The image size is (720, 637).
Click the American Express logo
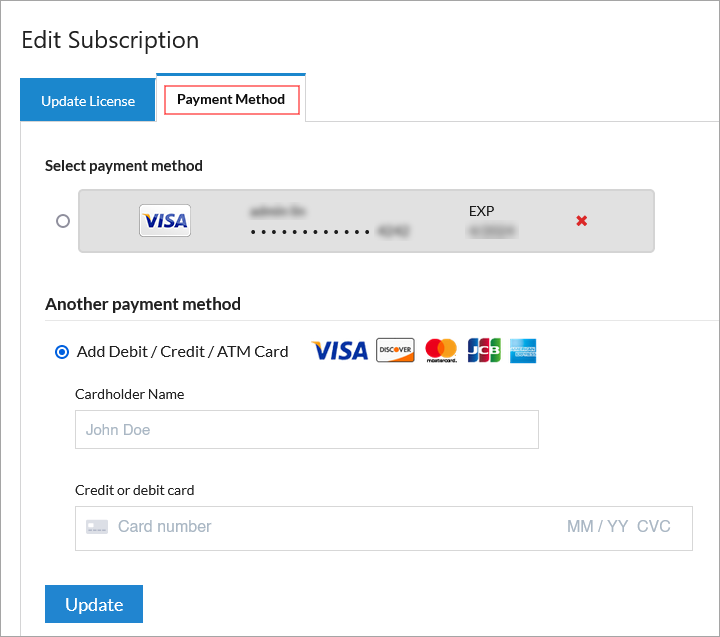523,350
